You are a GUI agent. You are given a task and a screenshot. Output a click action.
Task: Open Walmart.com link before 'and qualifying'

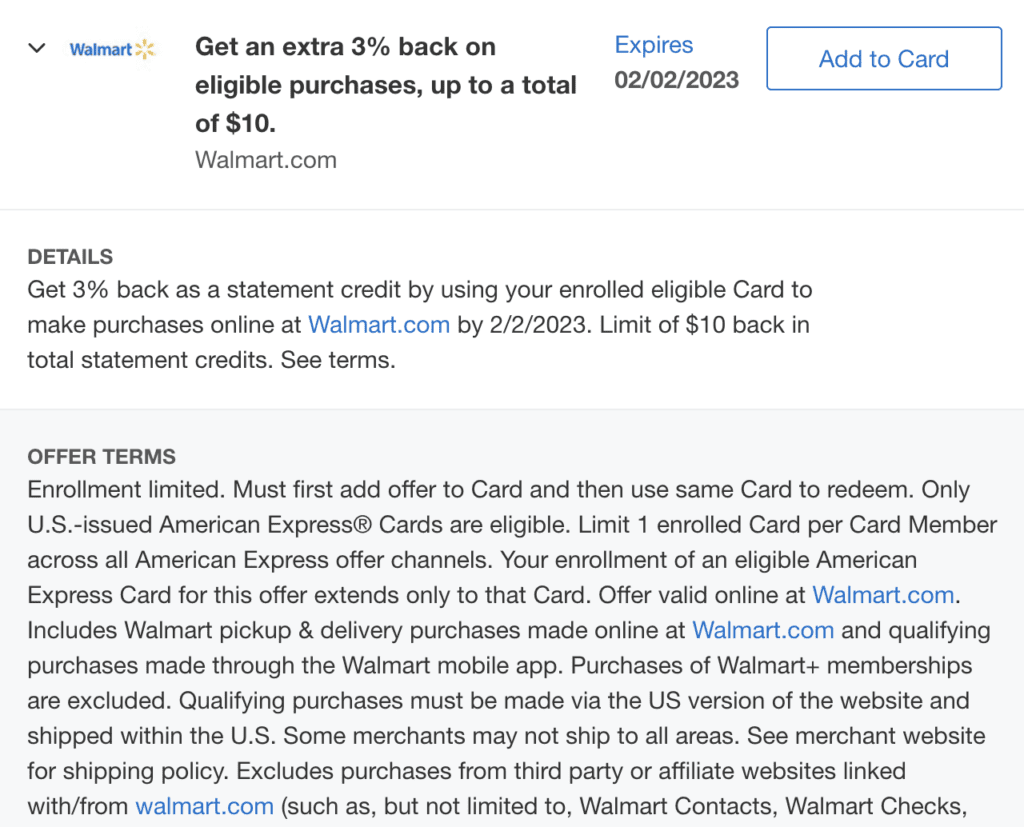click(x=763, y=630)
